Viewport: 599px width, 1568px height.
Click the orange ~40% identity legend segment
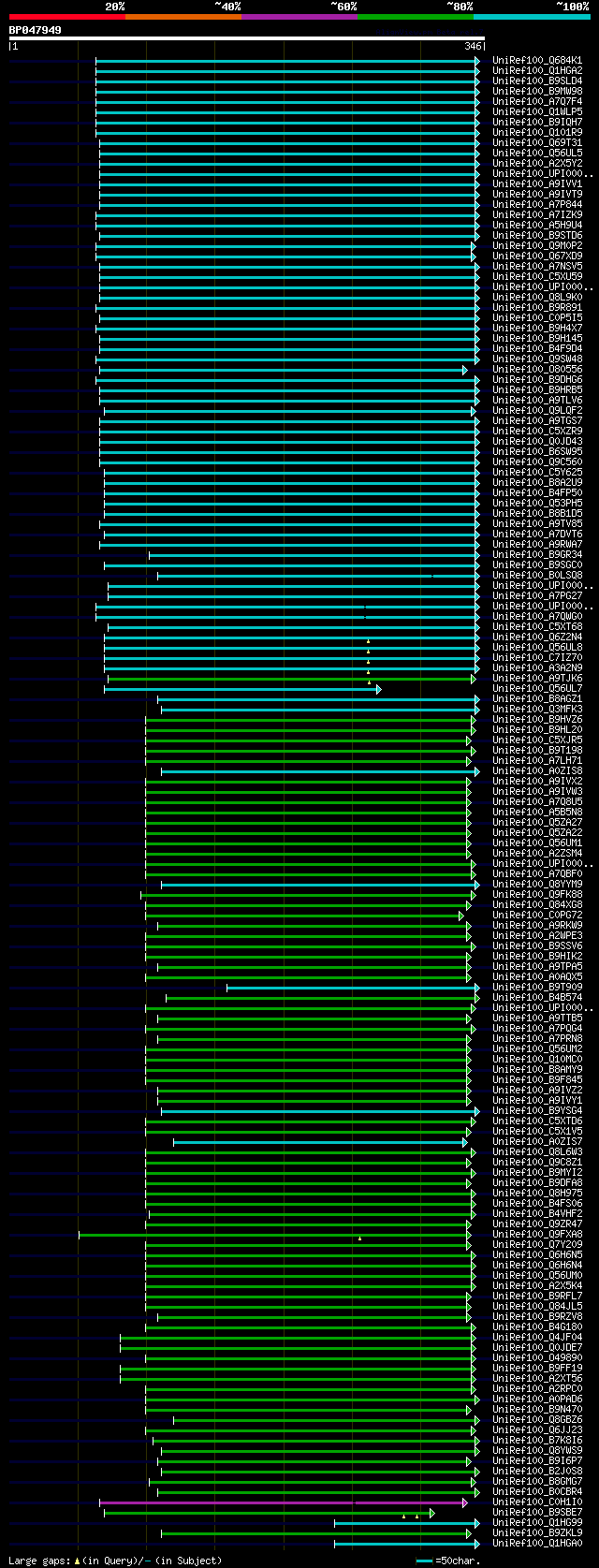[x=183, y=17]
